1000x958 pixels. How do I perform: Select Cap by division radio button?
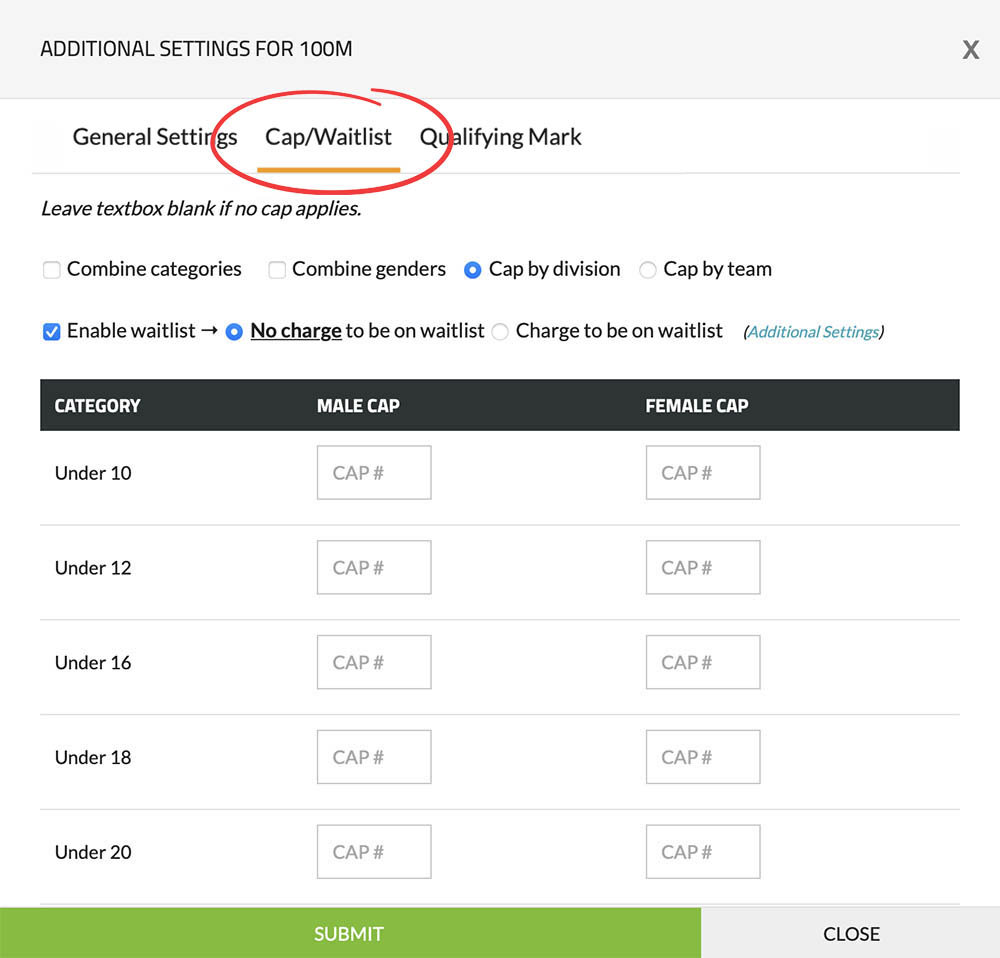click(473, 270)
